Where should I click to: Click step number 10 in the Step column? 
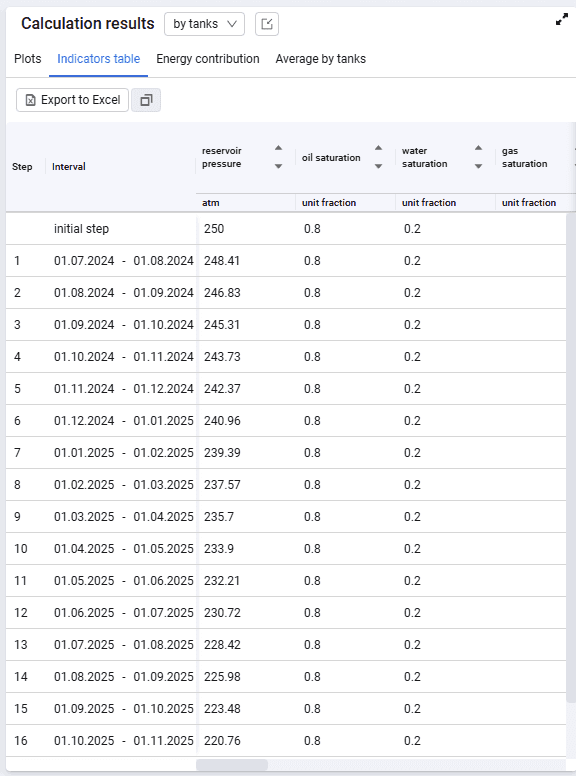click(x=21, y=549)
